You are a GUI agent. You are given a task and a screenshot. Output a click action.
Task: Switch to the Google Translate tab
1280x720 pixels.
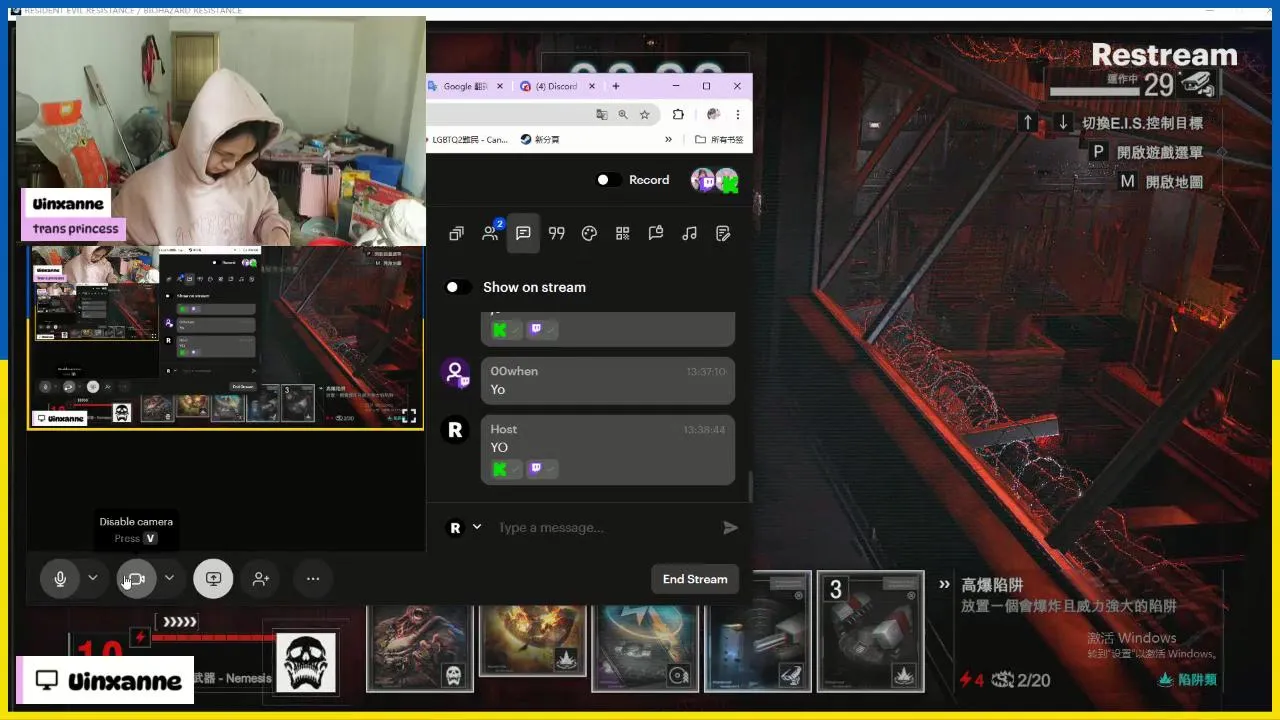pyautogui.click(x=463, y=86)
